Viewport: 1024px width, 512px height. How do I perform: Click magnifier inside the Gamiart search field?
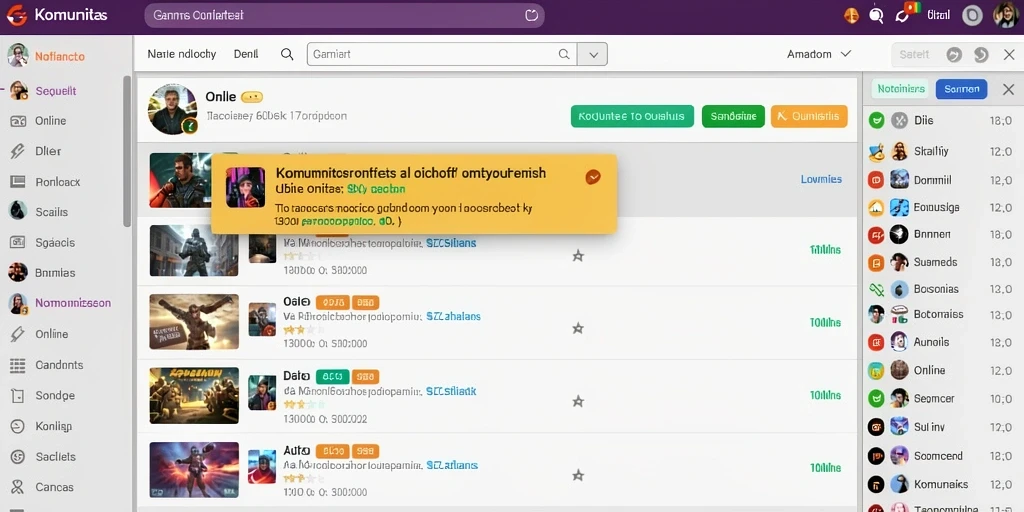click(564, 54)
